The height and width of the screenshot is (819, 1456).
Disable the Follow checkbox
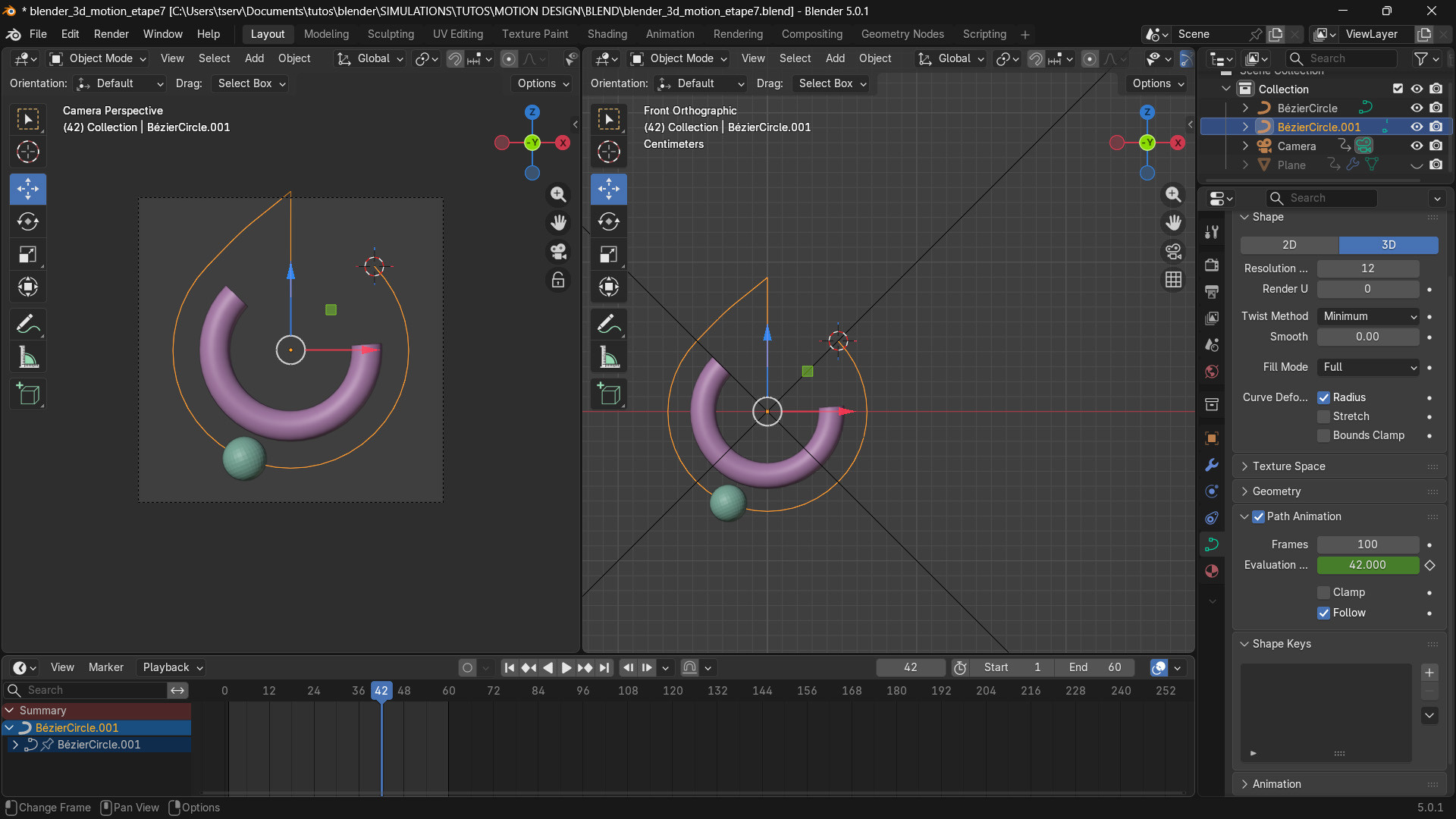1323,613
